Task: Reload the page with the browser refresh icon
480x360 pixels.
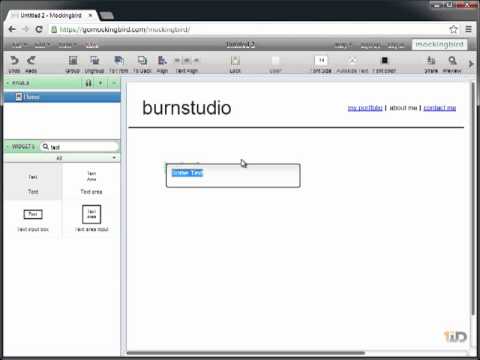Action: (x=39, y=29)
